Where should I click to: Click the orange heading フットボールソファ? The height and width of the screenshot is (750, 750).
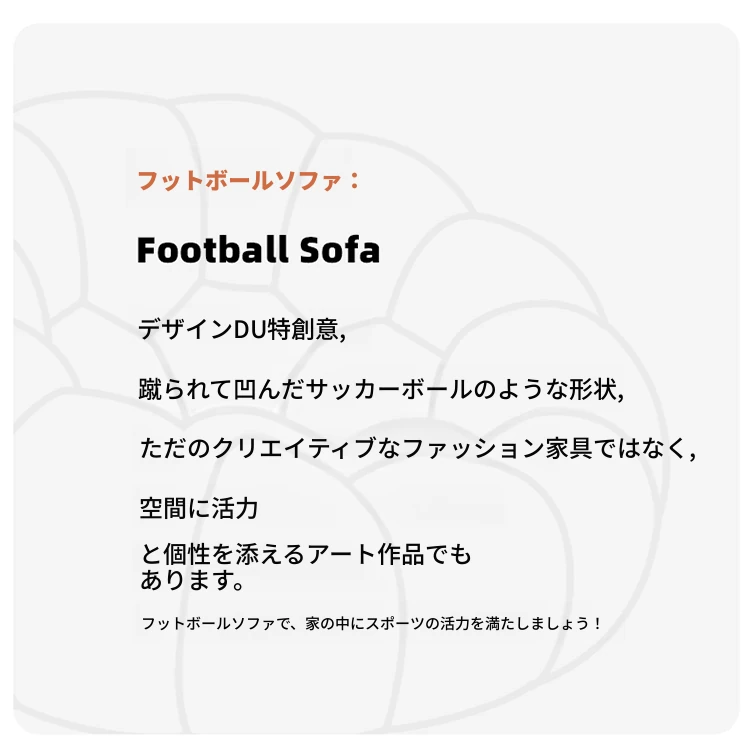point(240,181)
